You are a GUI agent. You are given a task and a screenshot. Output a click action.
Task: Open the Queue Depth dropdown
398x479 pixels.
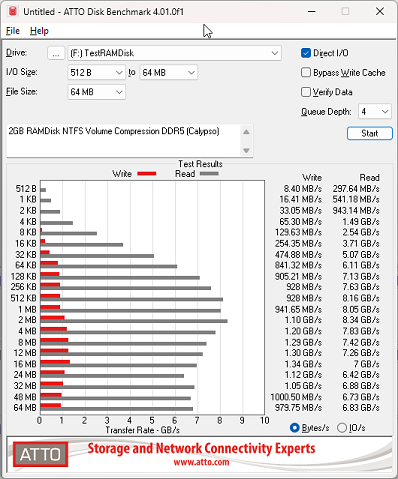point(374,111)
